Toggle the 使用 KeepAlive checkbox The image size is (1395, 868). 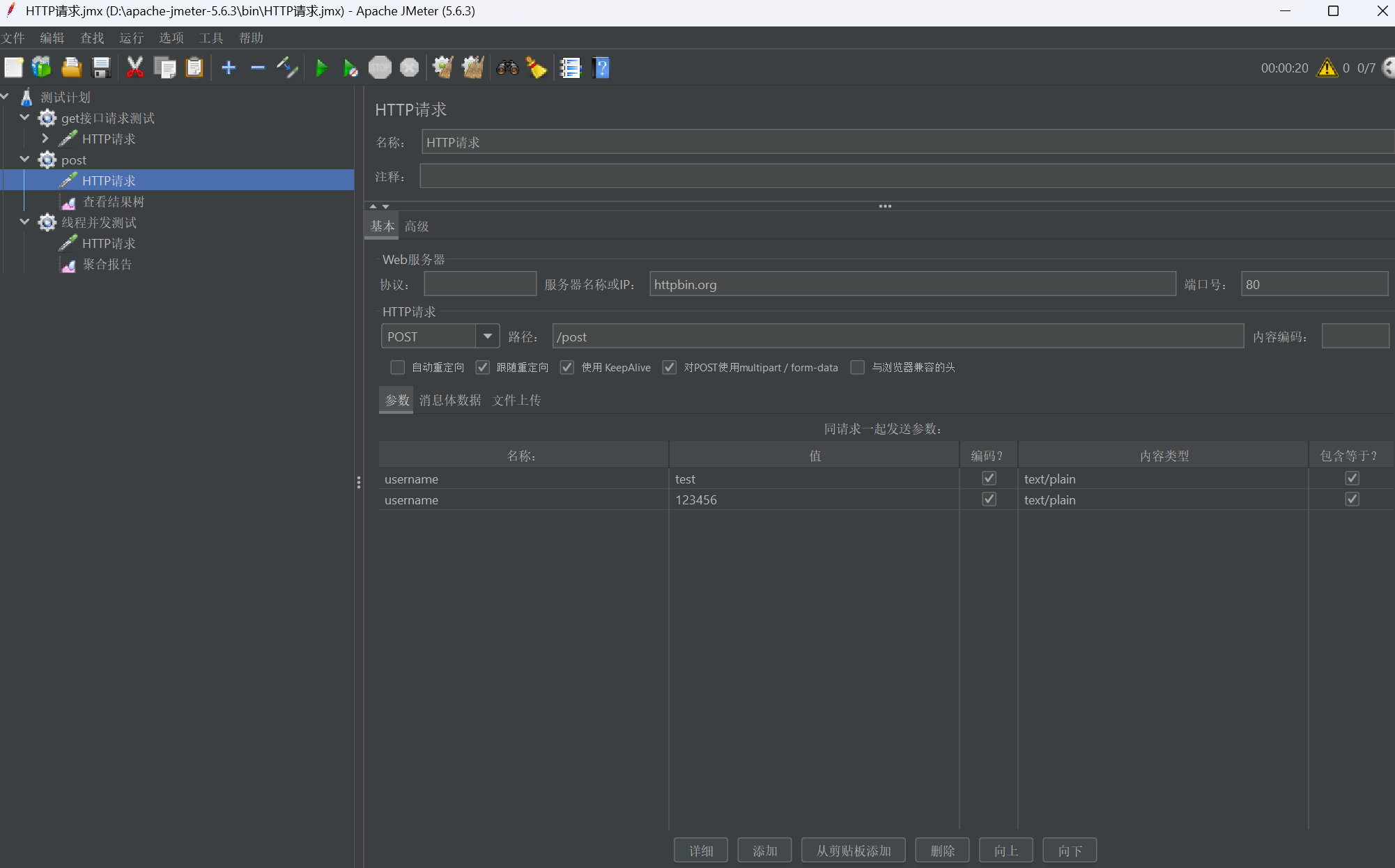coord(567,367)
